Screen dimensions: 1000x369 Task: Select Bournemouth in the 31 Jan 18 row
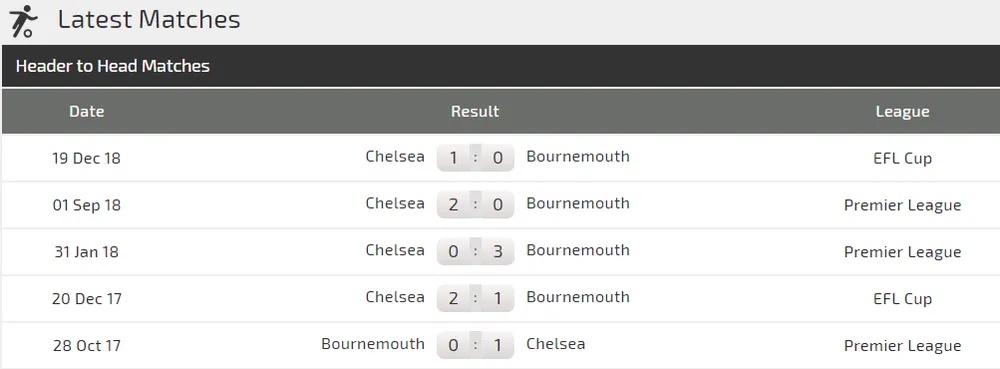[578, 250]
